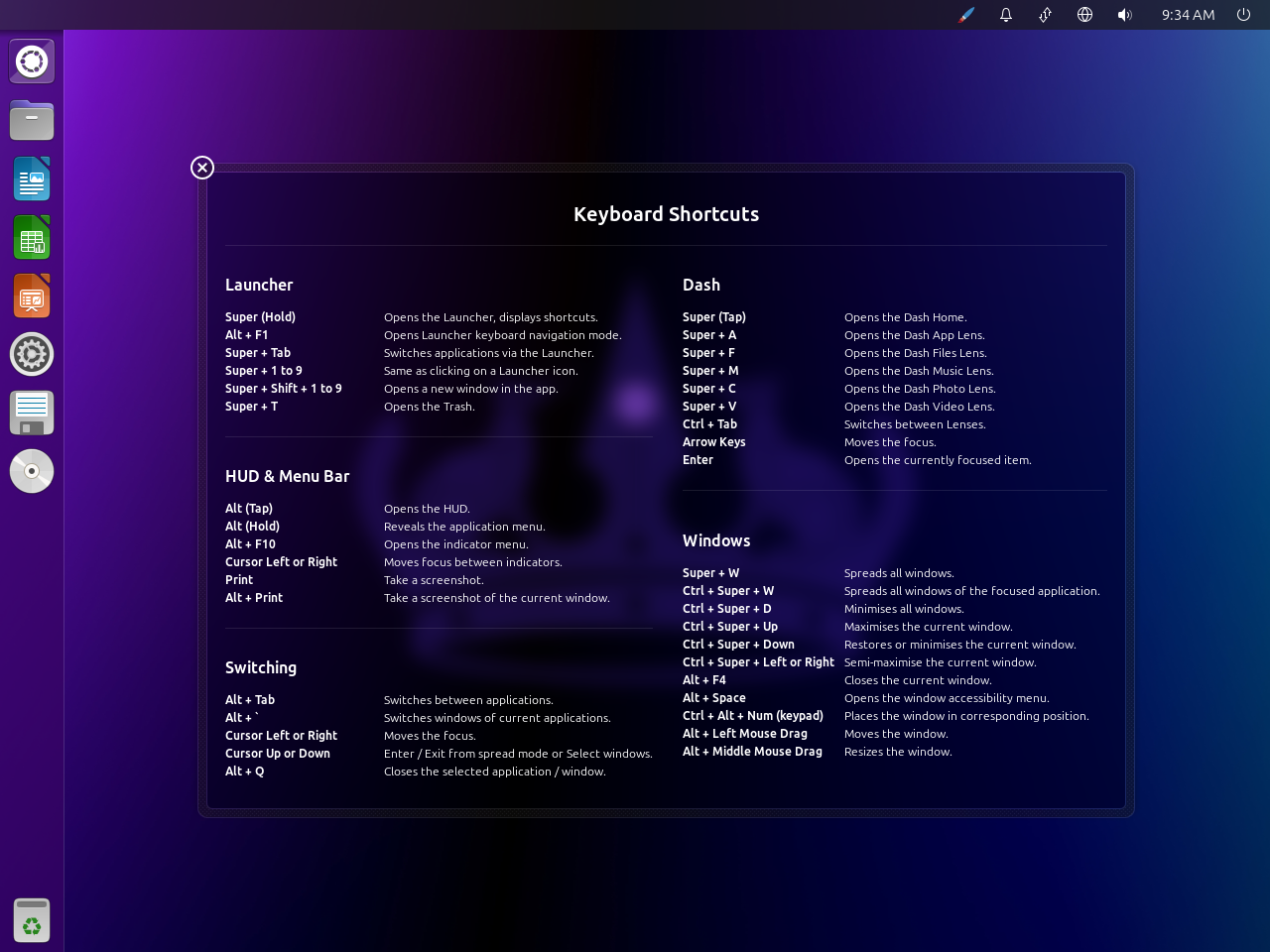Click the Super + T shortcut text
The height and width of the screenshot is (952, 1270).
coord(251,407)
